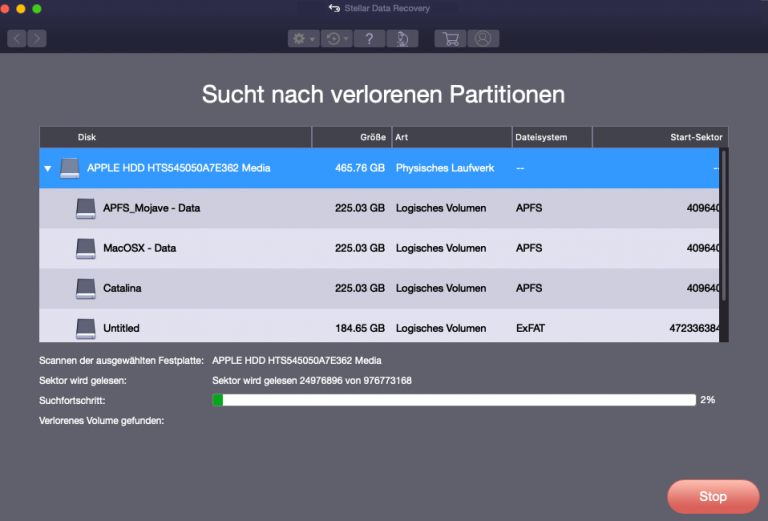Click the drive icon of Untitled
Image resolution: width=768 pixels, height=521 pixels.
86,328
